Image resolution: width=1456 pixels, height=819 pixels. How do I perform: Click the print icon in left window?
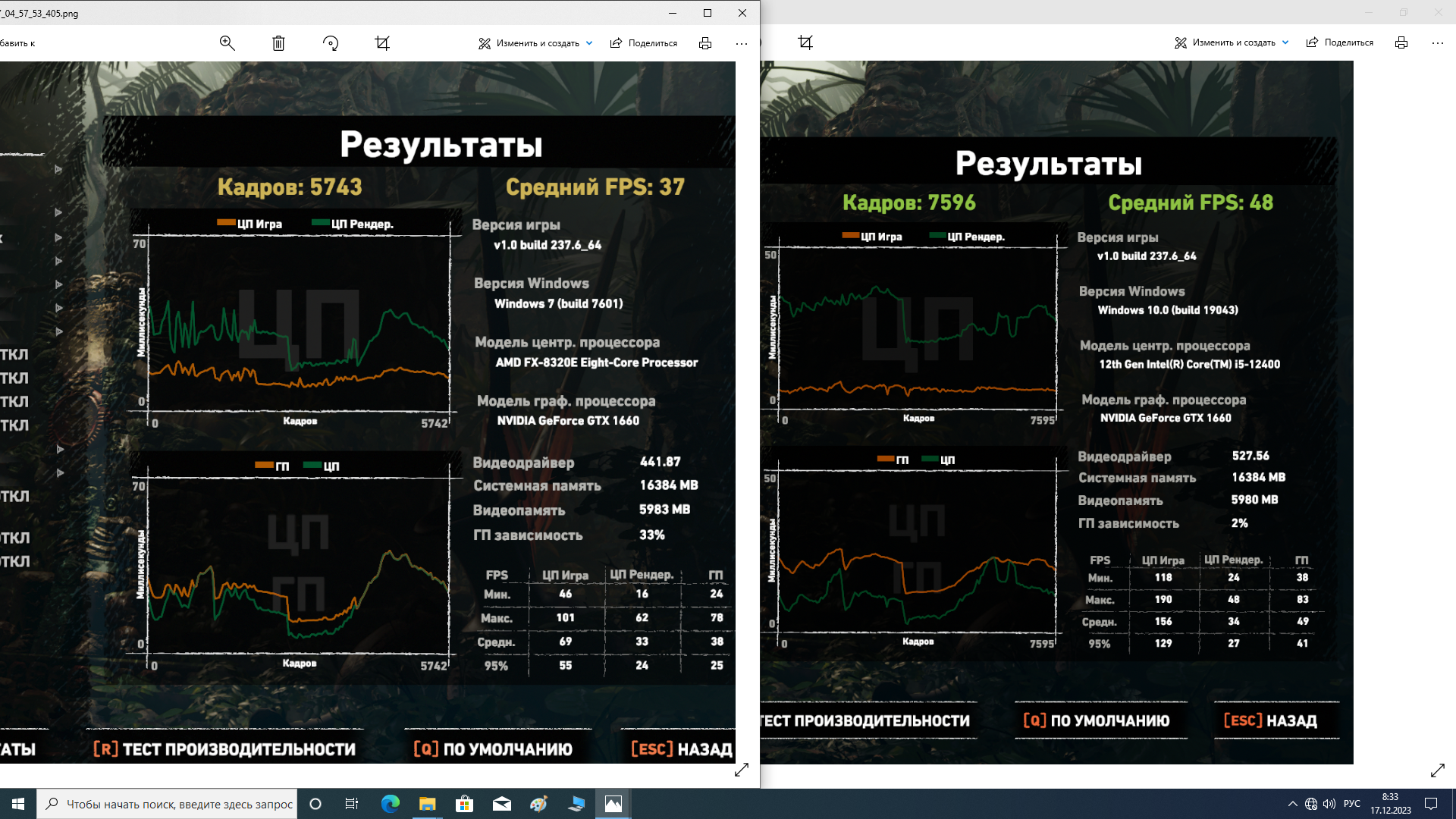(705, 43)
